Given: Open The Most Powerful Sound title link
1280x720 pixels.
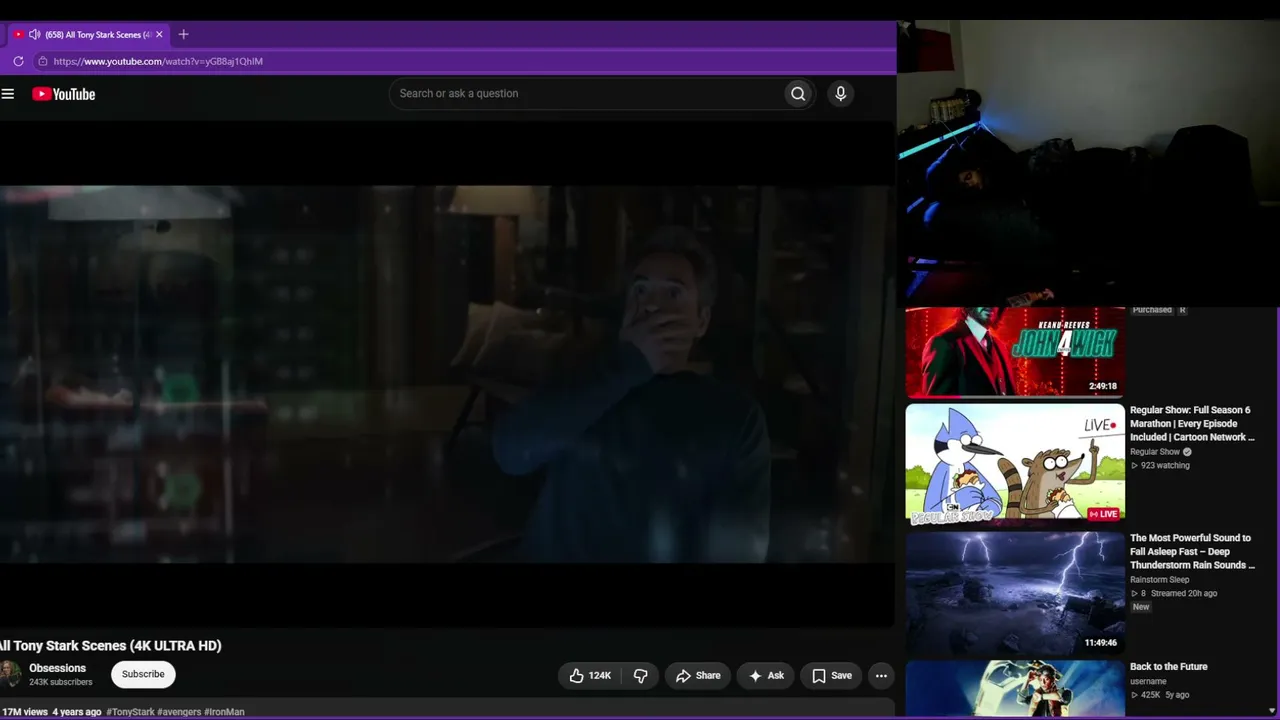Looking at the screenshot, I should 1192,552.
